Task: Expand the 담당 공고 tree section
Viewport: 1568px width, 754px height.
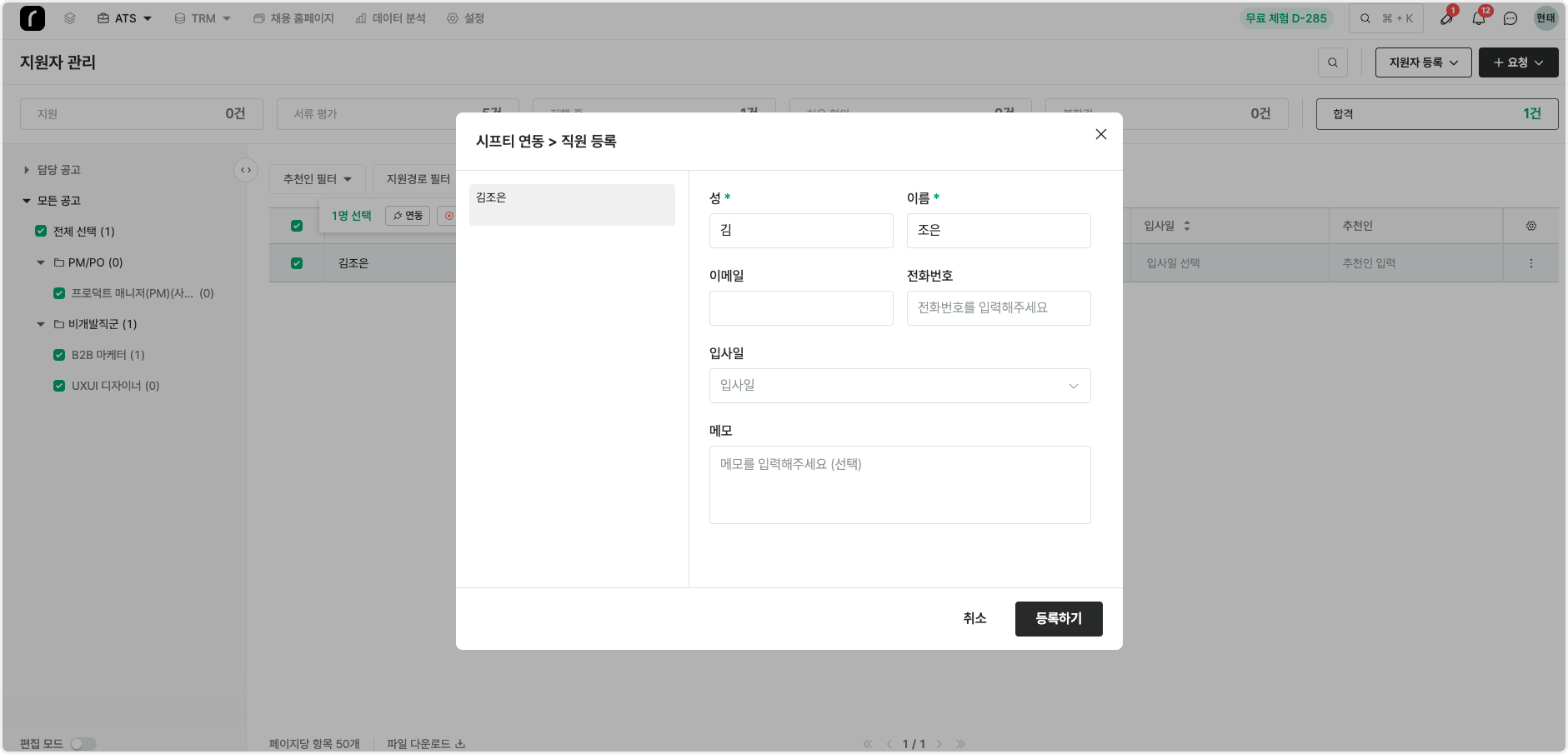Action: point(27,170)
